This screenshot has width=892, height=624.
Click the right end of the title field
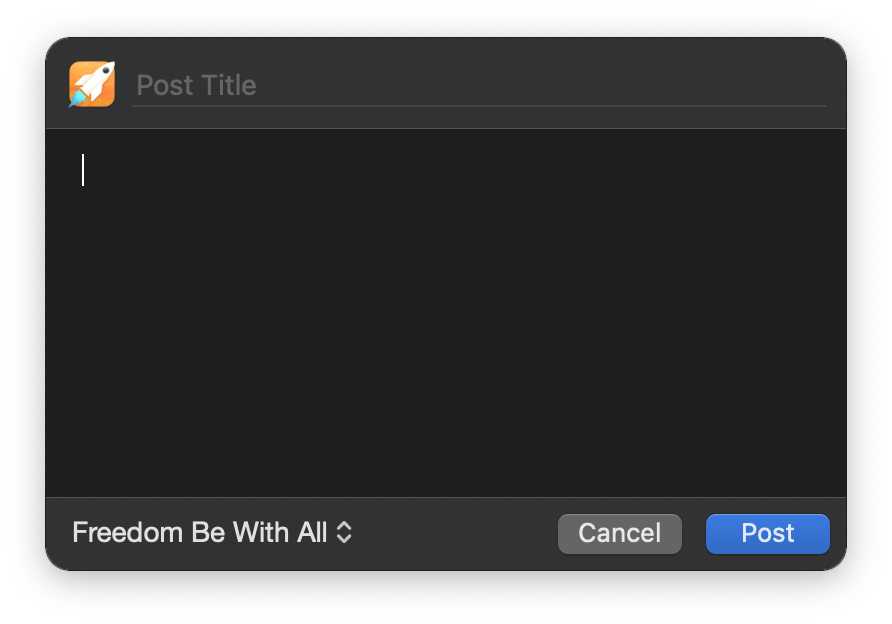(796, 85)
